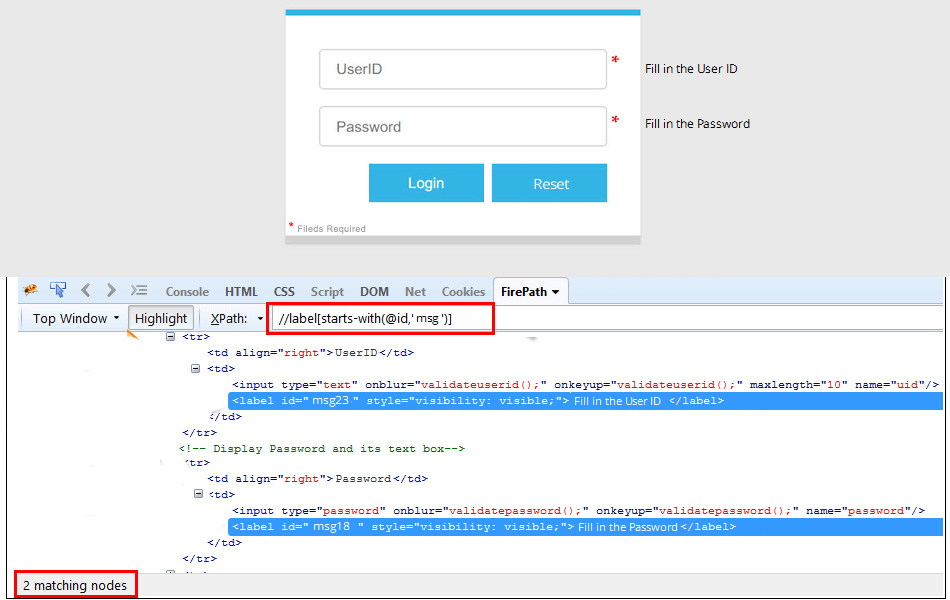Click 'Fill in the Password' page message
950x600 pixels.
[697, 124]
